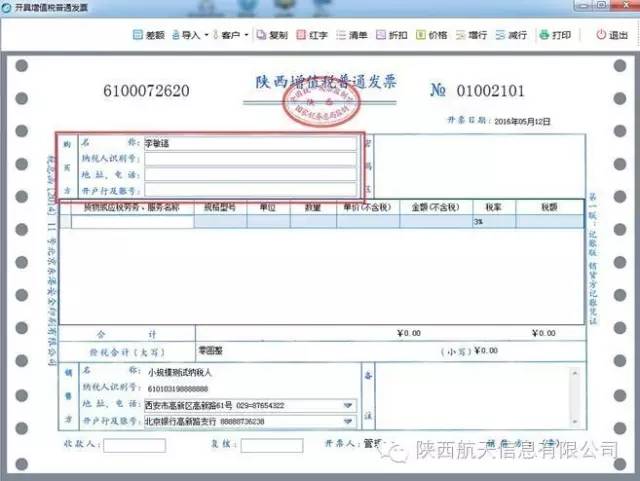Click the 开票日期 date value
Screen dimensions: 640x481
tap(522, 122)
